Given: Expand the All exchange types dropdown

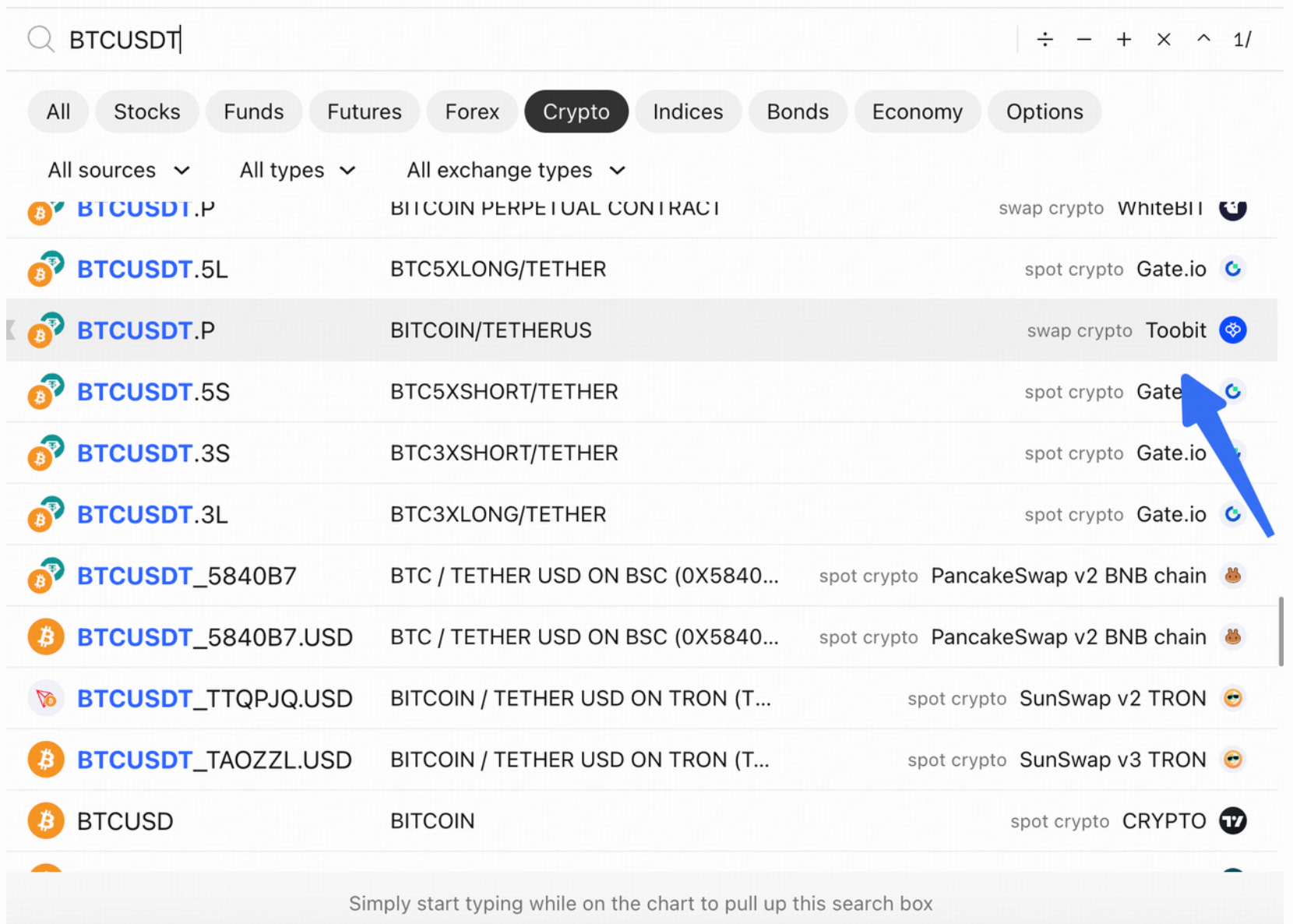Looking at the screenshot, I should 516,171.
